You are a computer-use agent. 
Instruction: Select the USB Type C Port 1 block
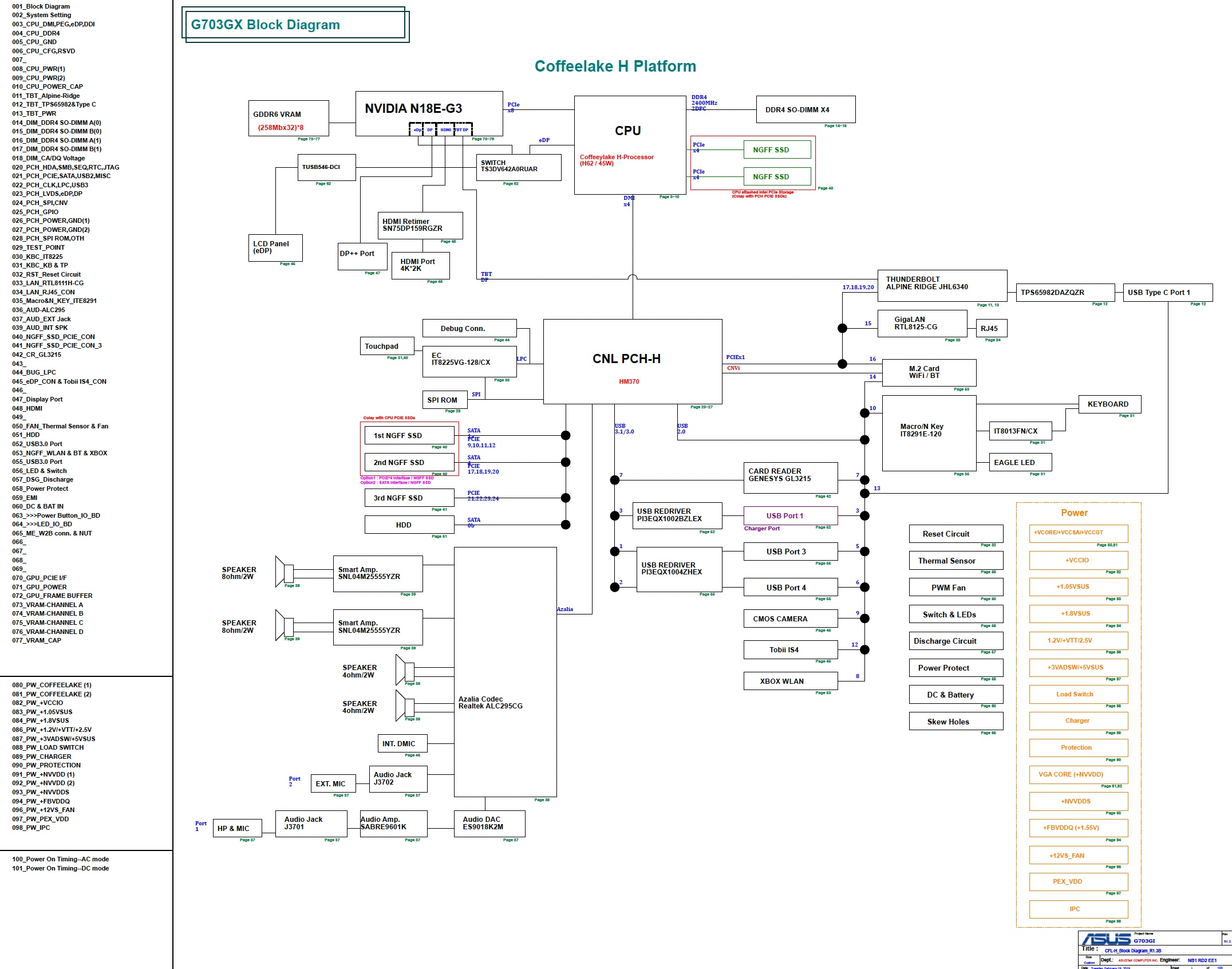(1168, 292)
